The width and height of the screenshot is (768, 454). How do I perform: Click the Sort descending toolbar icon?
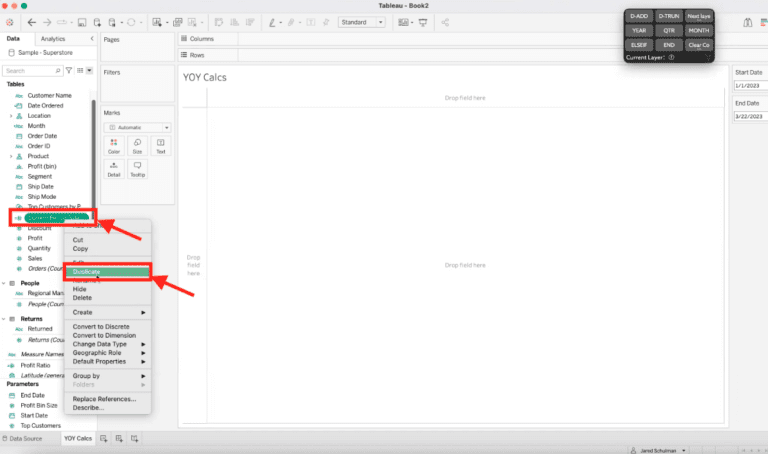coord(250,23)
